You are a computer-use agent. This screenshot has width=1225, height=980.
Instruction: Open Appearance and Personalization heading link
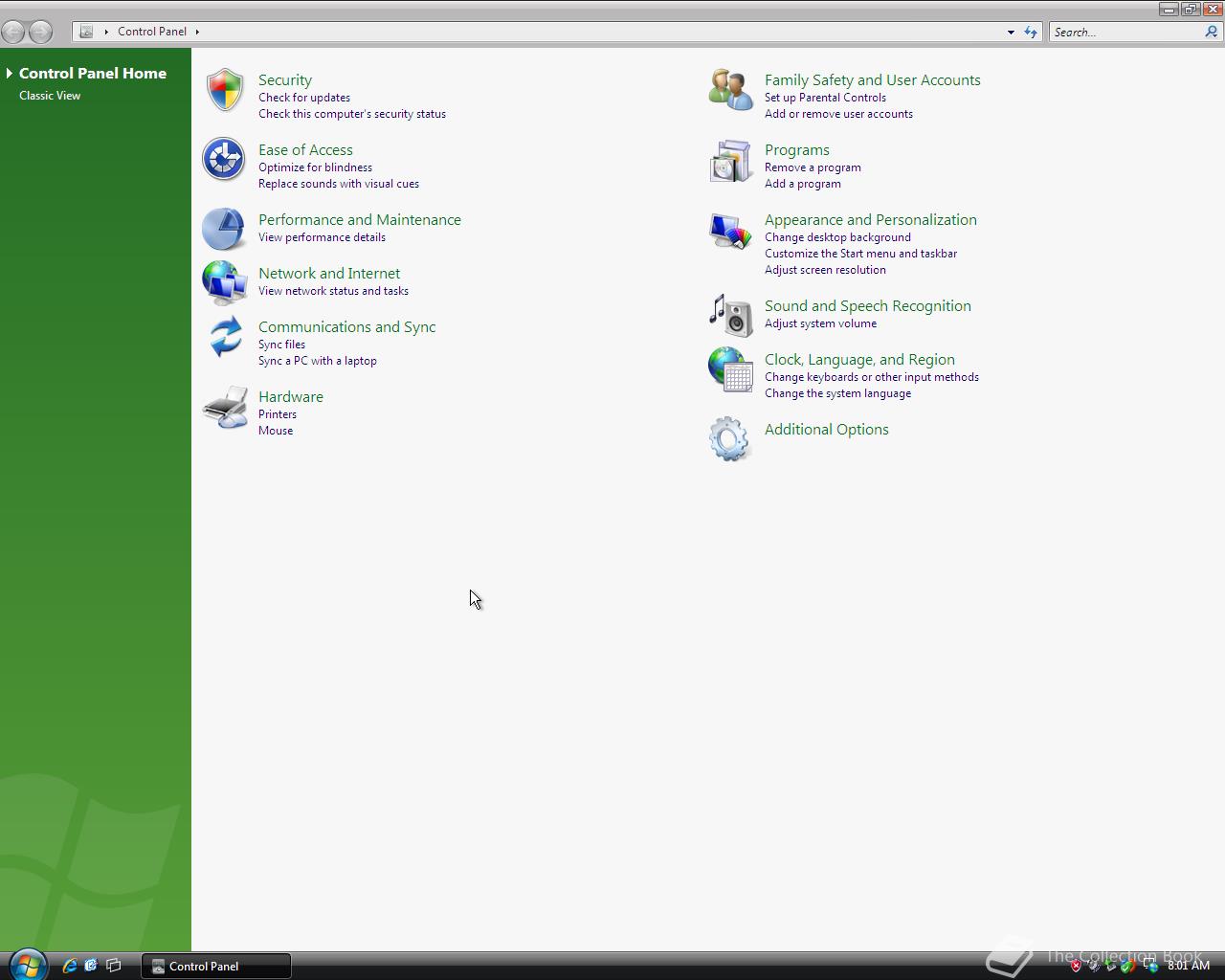click(x=871, y=220)
